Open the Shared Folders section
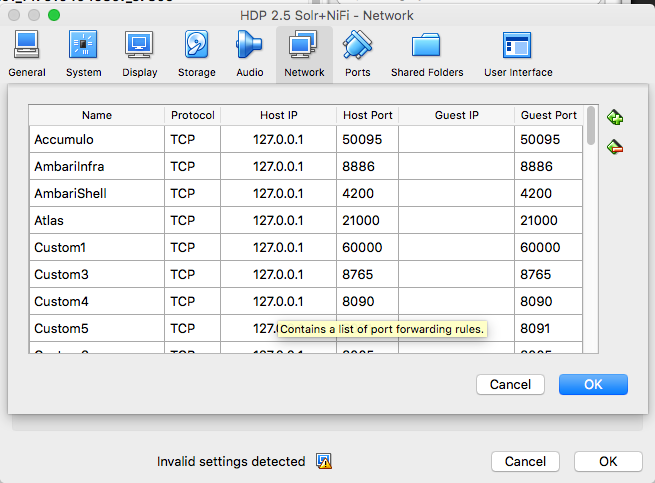Viewport: 655px width, 483px height. point(427,54)
